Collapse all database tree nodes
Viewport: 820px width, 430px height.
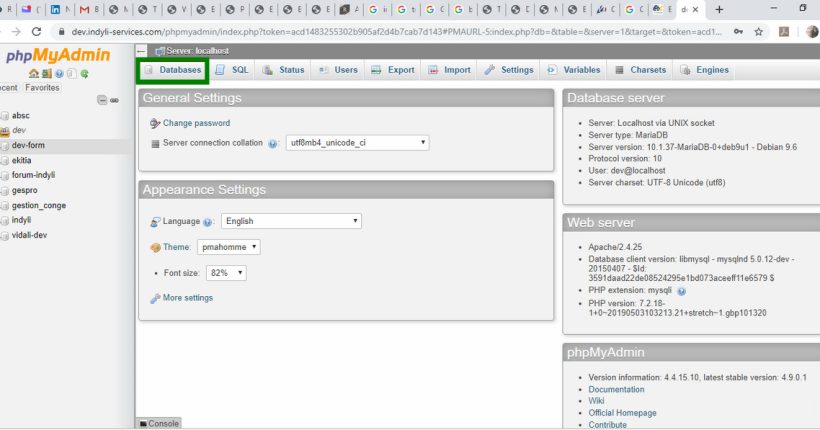[102, 100]
